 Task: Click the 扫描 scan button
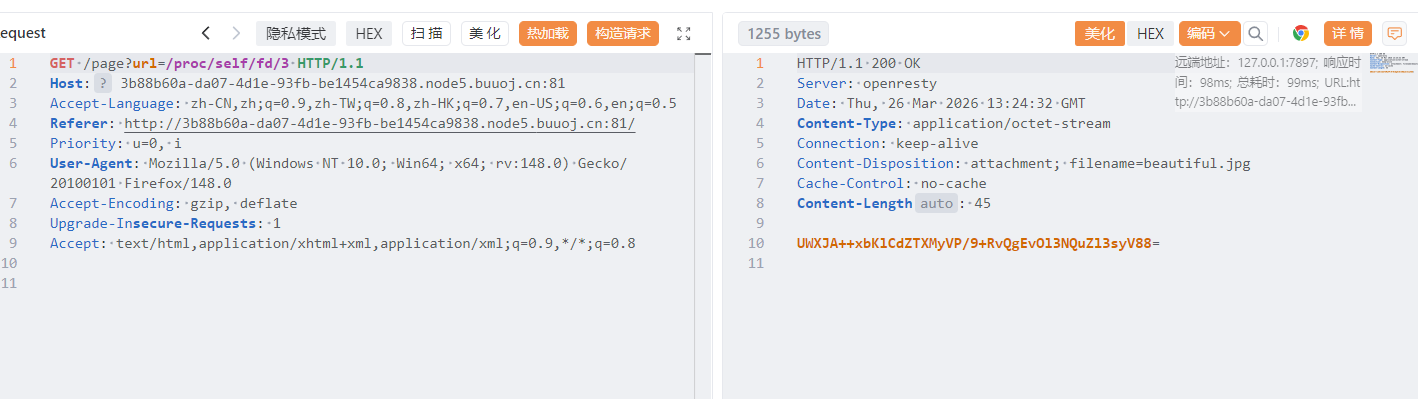[x=427, y=33]
